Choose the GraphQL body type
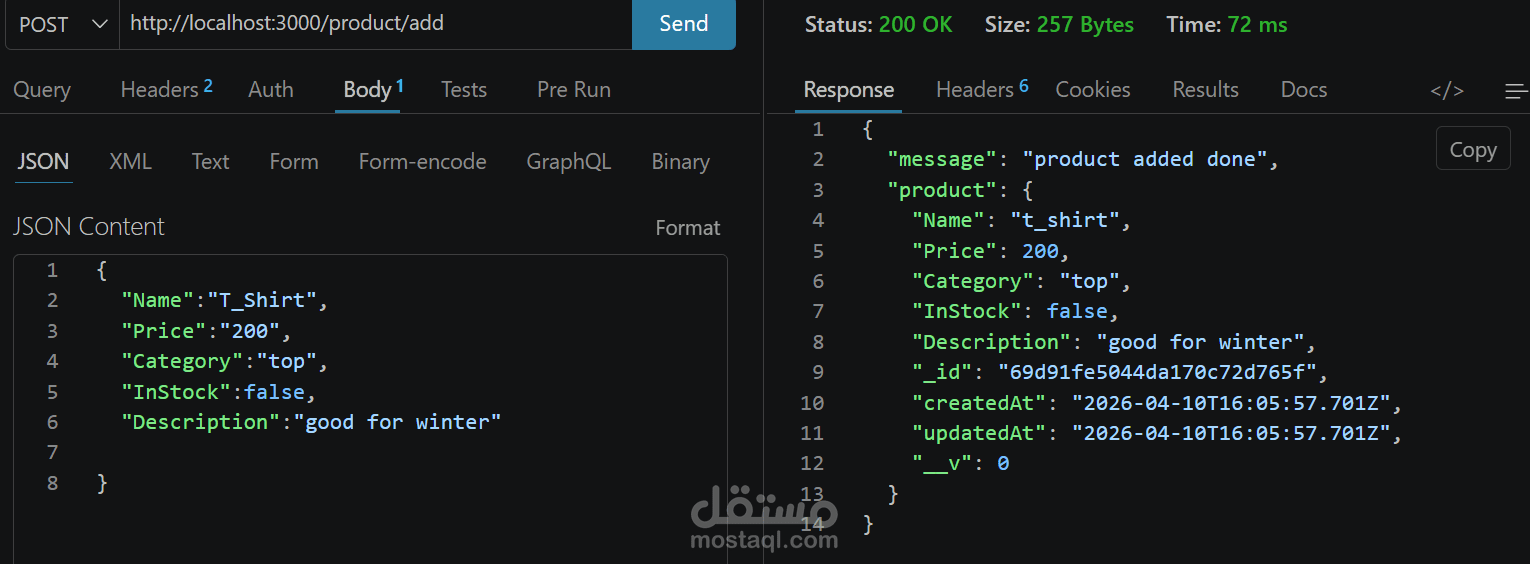Viewport: 1530px width, 564px height. click(569, 162)
